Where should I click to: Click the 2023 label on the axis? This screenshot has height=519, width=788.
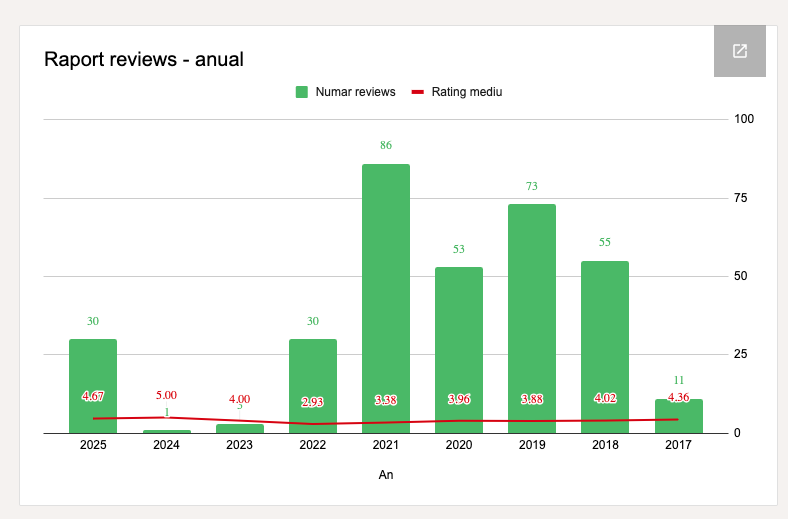(240, 445)
